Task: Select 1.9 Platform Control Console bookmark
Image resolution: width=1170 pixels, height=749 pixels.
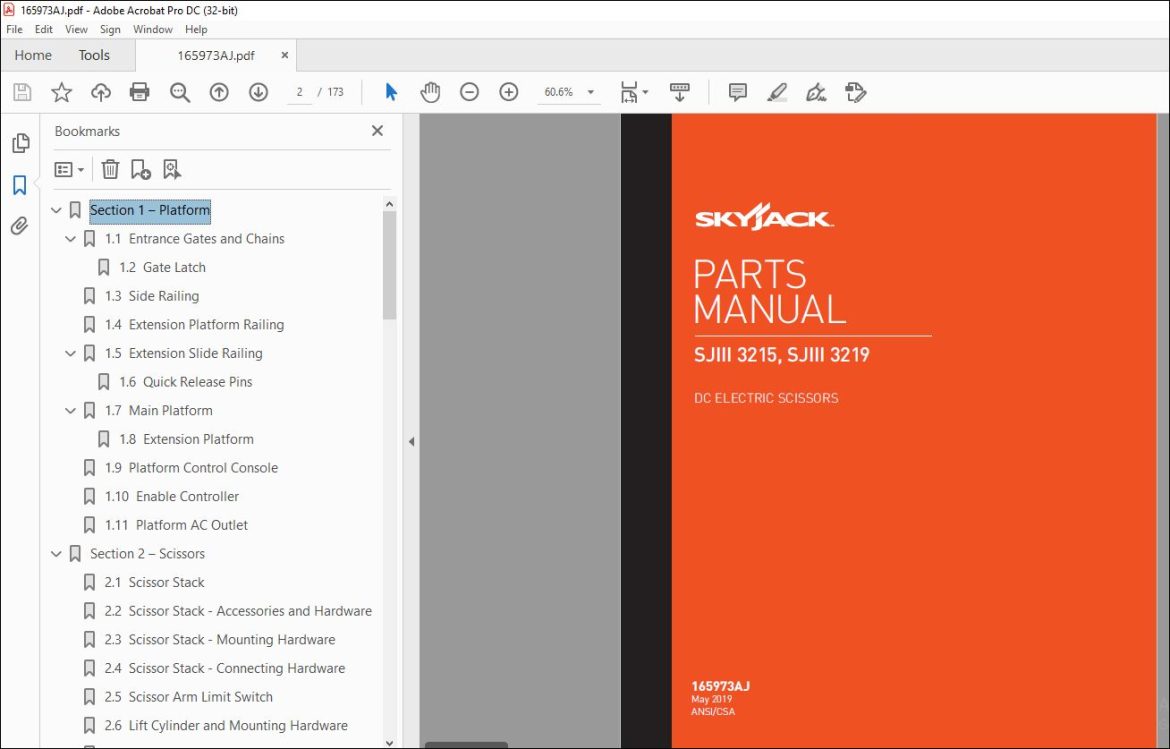Action: click(x=191, y=468)
